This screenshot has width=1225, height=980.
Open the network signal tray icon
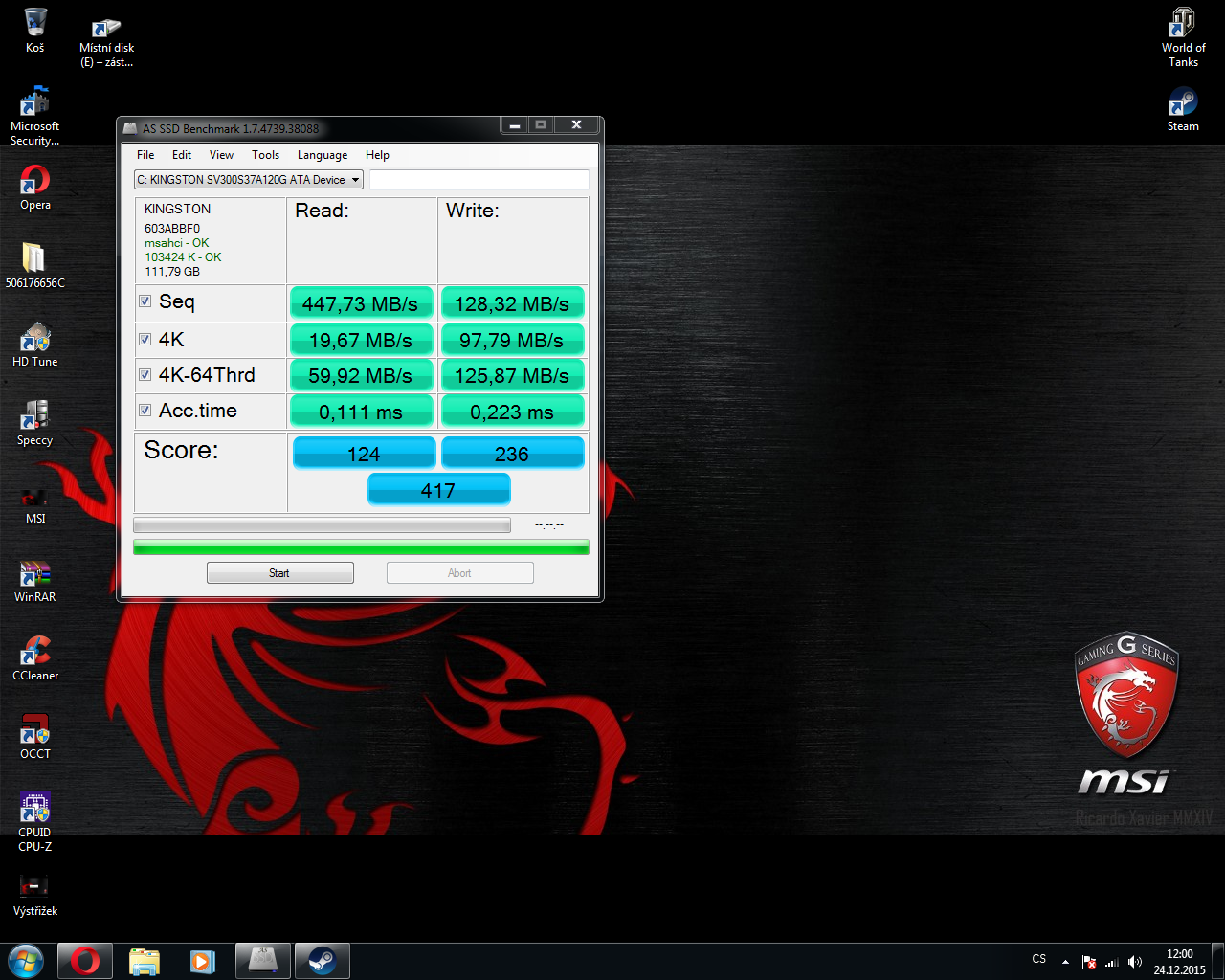(1112, 962)
